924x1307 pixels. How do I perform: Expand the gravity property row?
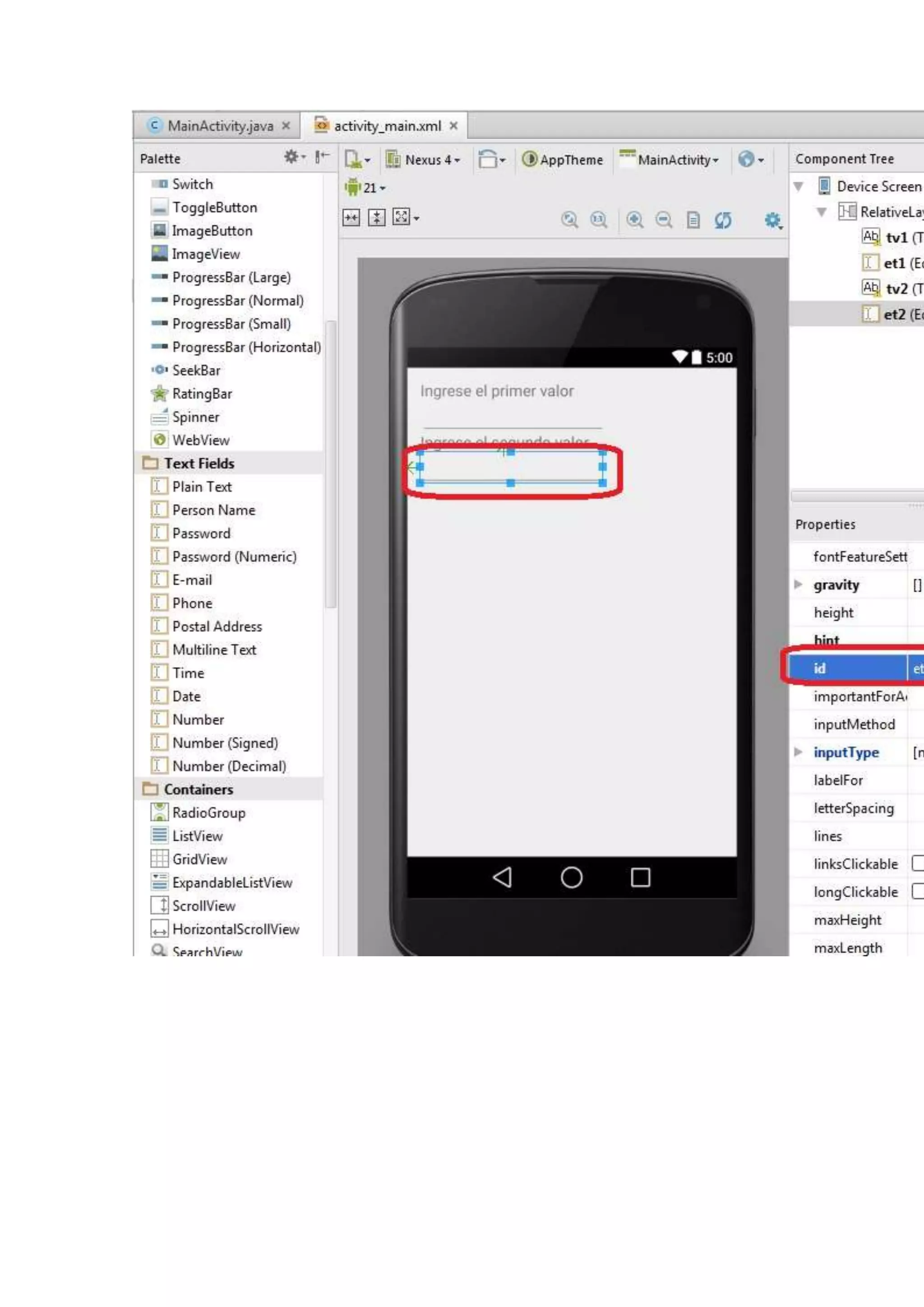click(798, 584)
